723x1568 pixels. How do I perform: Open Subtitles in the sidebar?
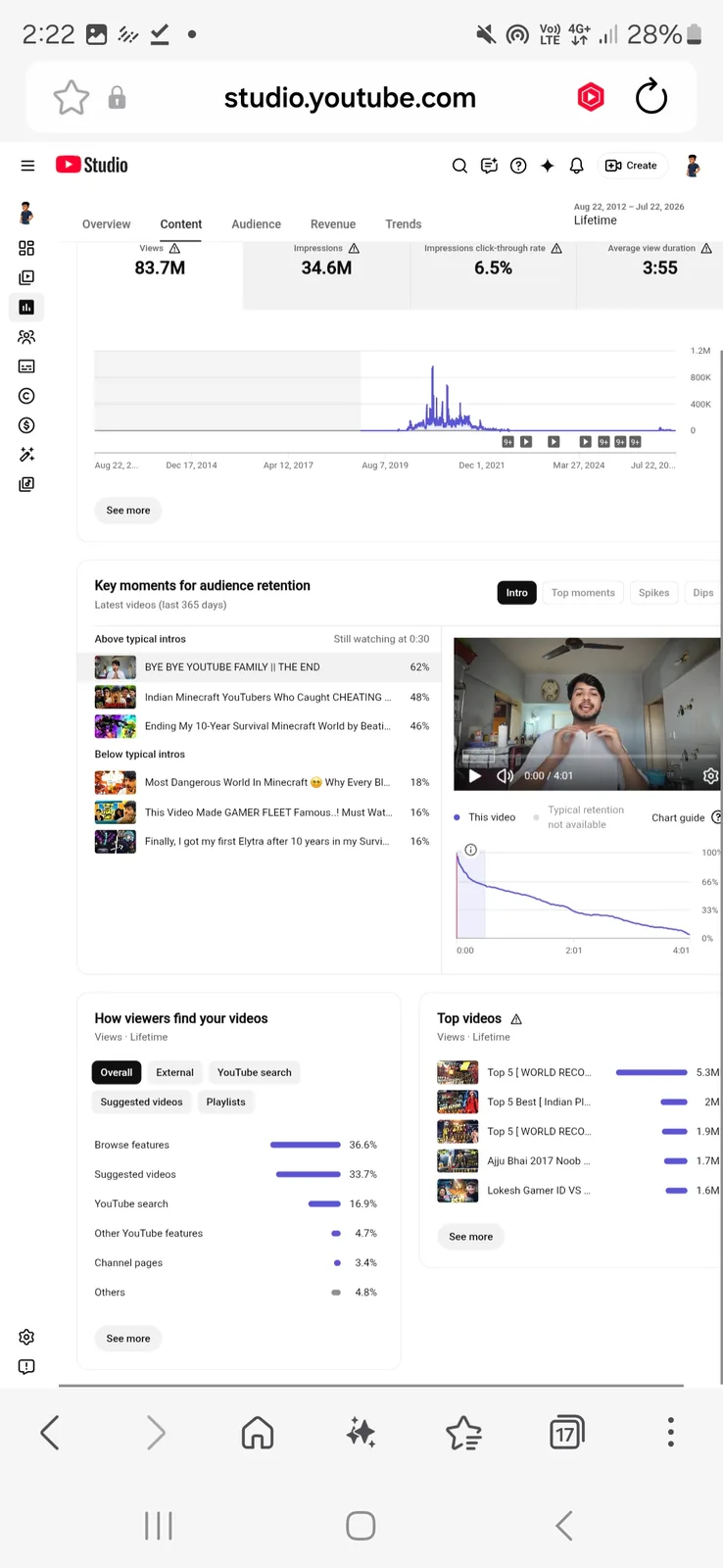(26, 367)
